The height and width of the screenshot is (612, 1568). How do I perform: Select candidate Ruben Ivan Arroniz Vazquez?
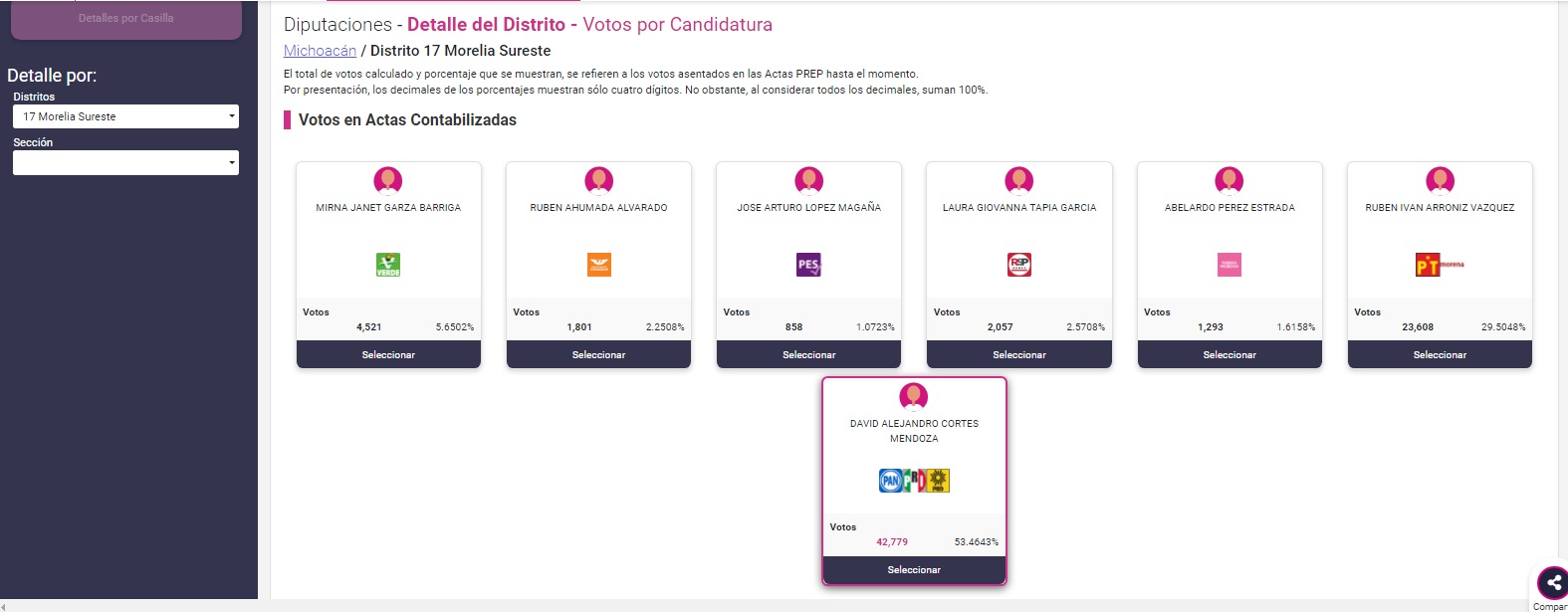pyautogui.click(x=1440, y=354)
